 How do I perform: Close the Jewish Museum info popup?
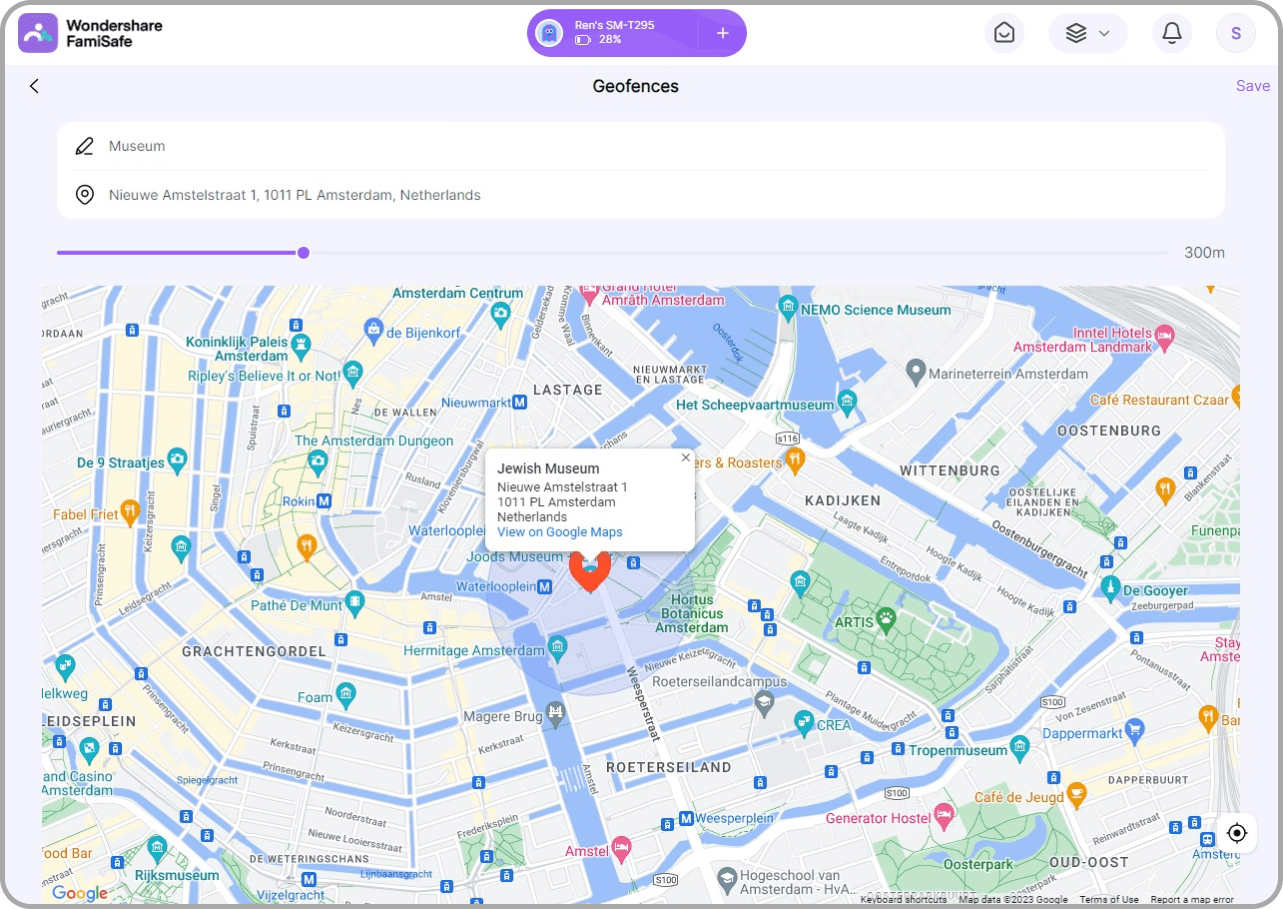pos(686,458)
